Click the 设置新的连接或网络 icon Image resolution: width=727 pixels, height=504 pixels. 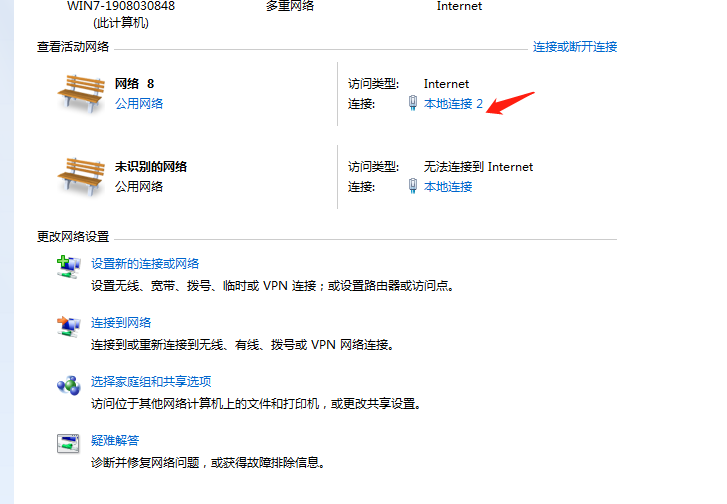[68, 266]
